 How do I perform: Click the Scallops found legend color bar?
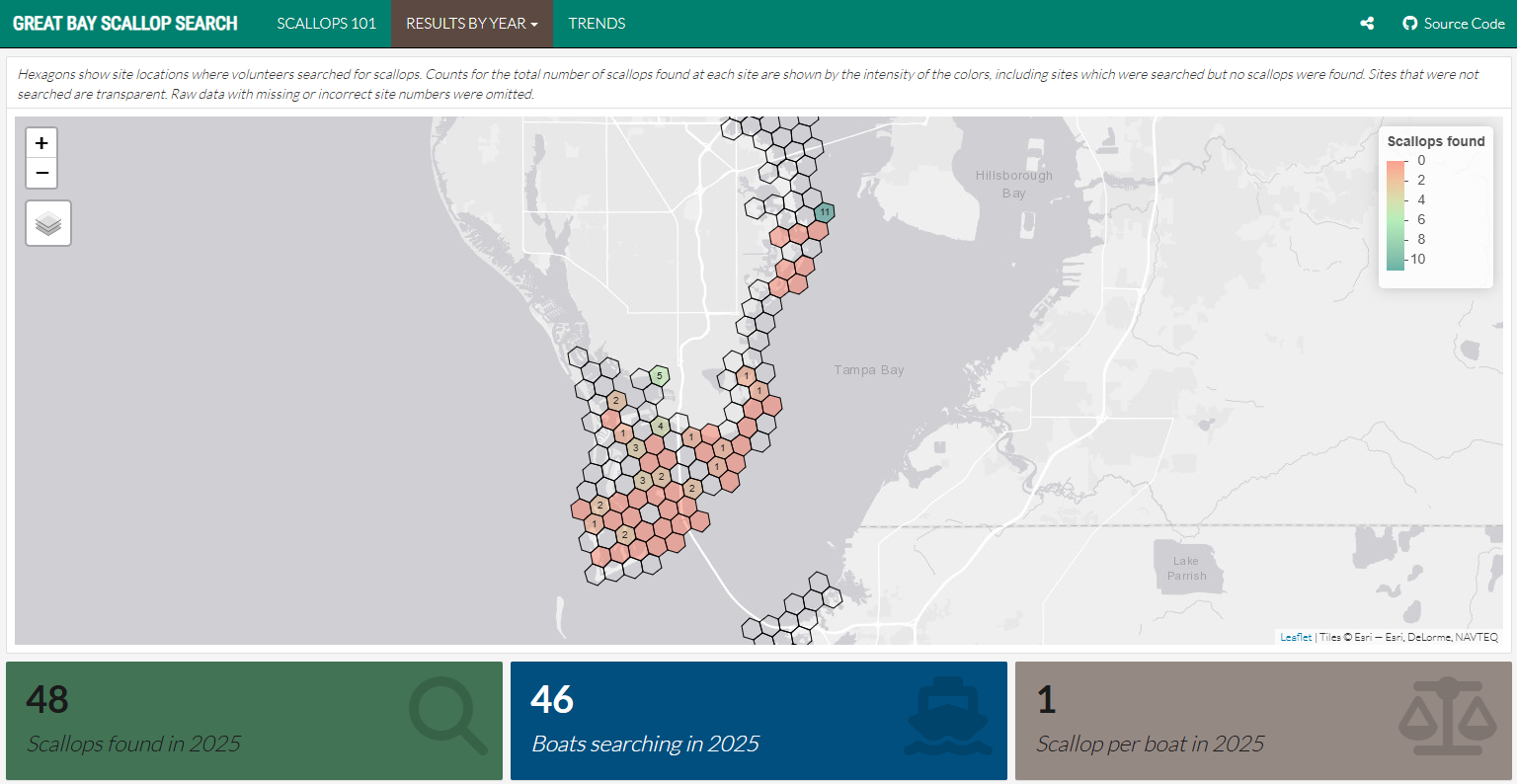click(1395, 214)
